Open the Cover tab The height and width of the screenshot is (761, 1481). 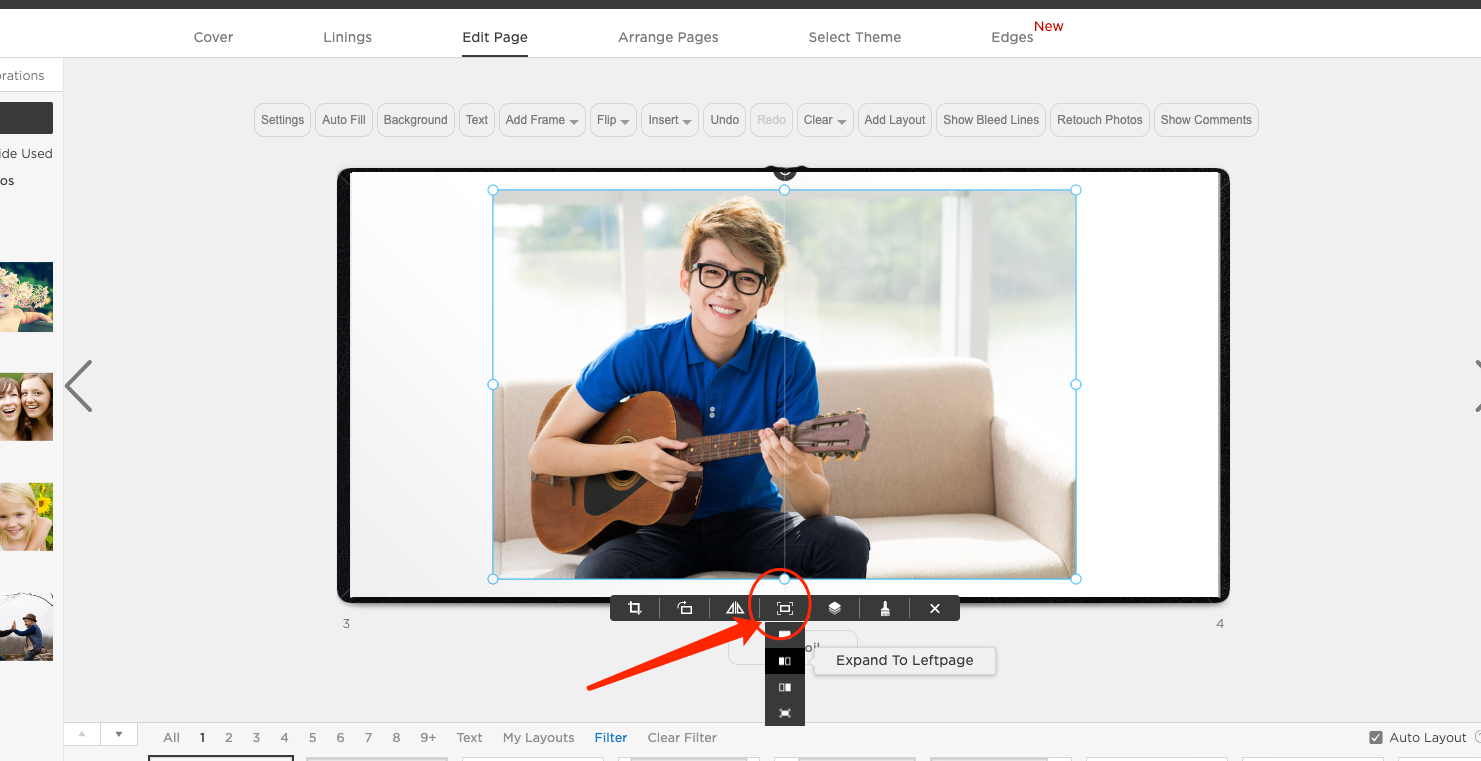pos(213,37)
